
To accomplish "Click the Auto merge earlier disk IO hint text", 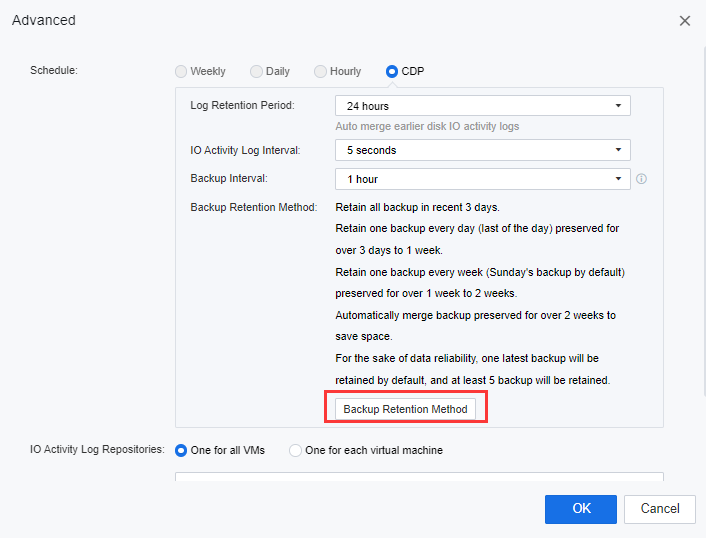I will click(x=427, y=126).
